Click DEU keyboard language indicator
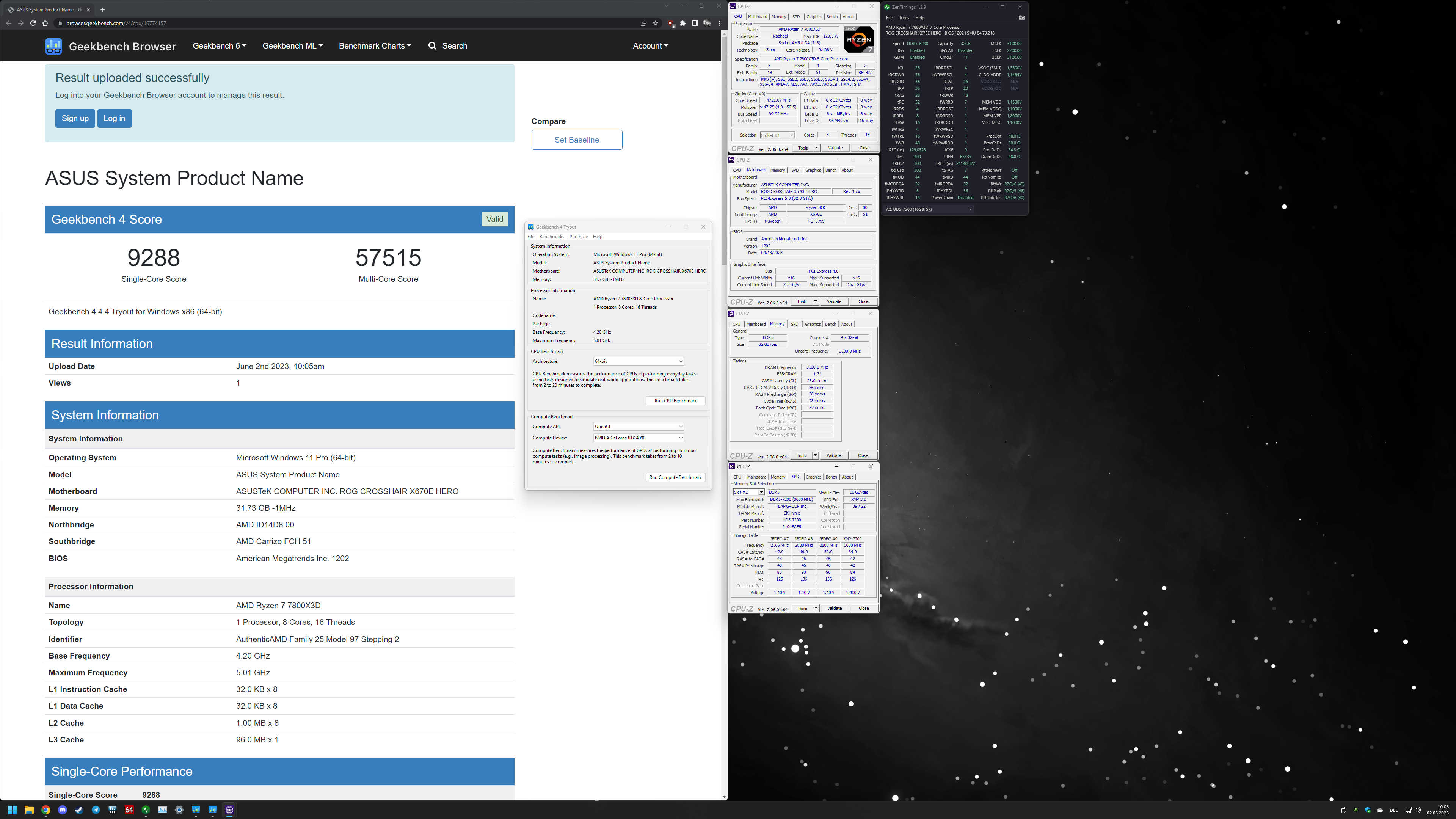 pos(1394,810)
